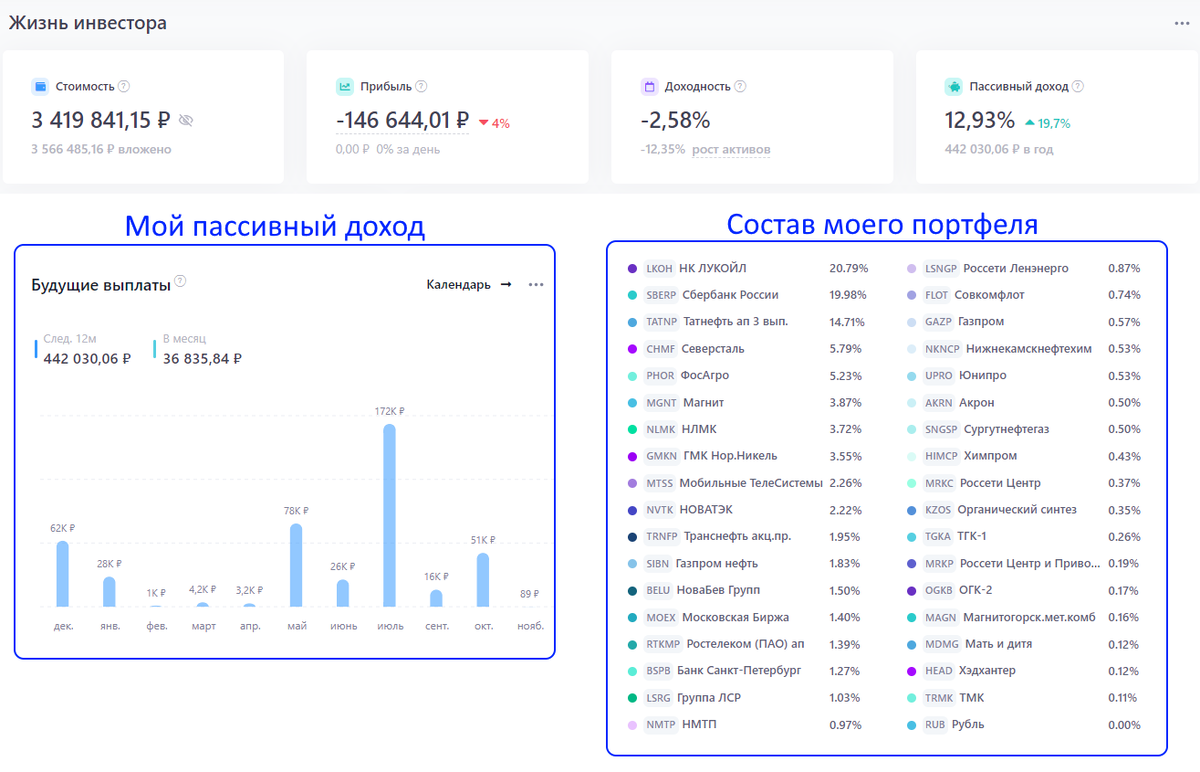This screenshot has height=772, width=1200.
Task: Click the LKOH ticker badge
Action: [x=660, y=269]
